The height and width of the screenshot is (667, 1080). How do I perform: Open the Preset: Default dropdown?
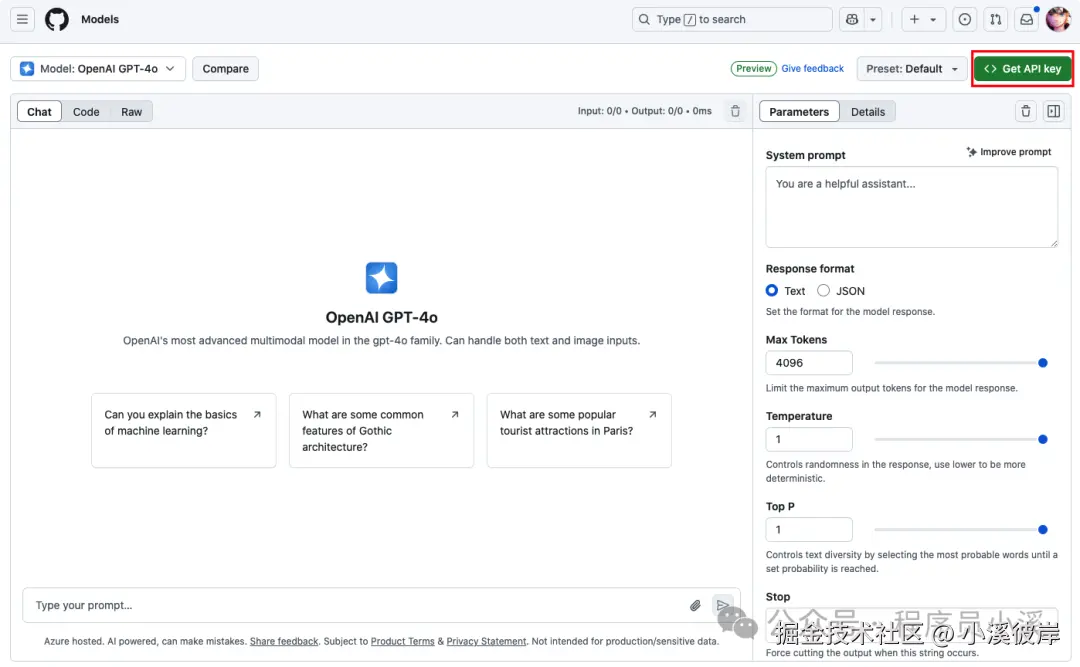point(912,69)
